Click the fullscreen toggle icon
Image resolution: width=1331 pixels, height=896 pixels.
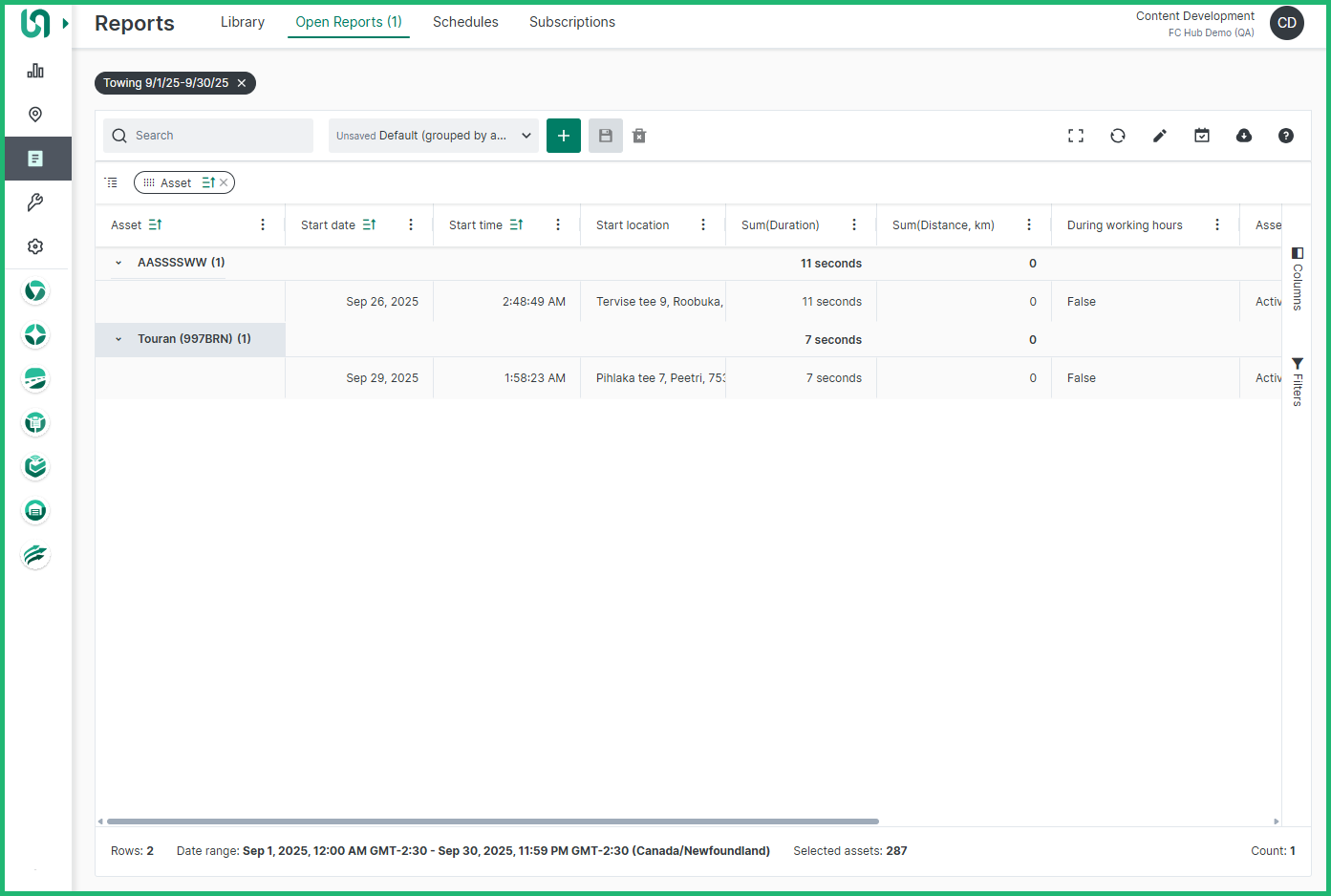click(1076, 136)
